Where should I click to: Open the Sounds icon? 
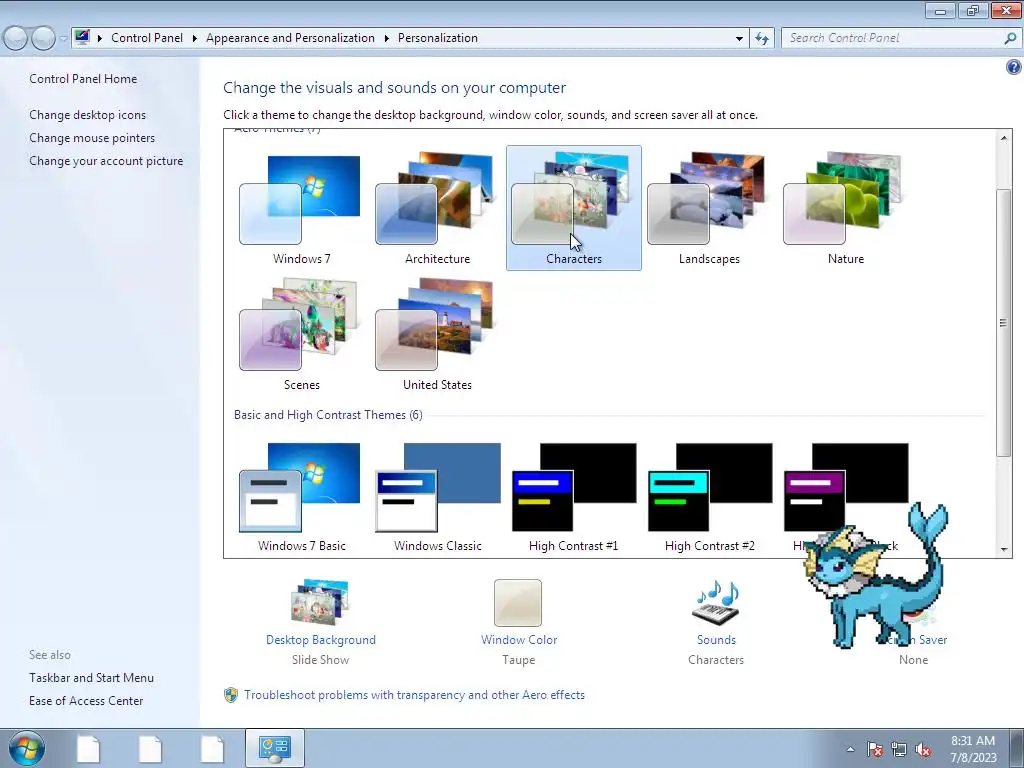(716, 602)
